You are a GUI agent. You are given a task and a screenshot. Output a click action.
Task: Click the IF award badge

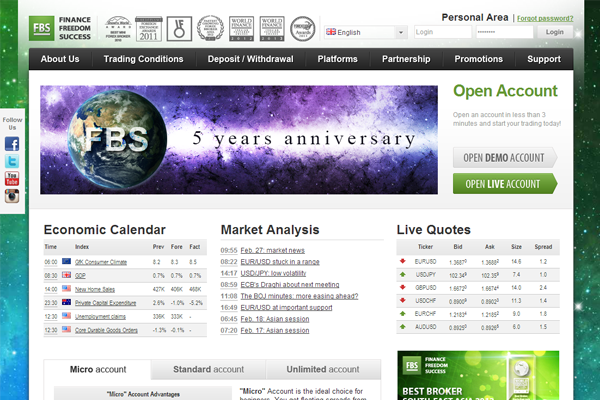[x=179, y=29]
